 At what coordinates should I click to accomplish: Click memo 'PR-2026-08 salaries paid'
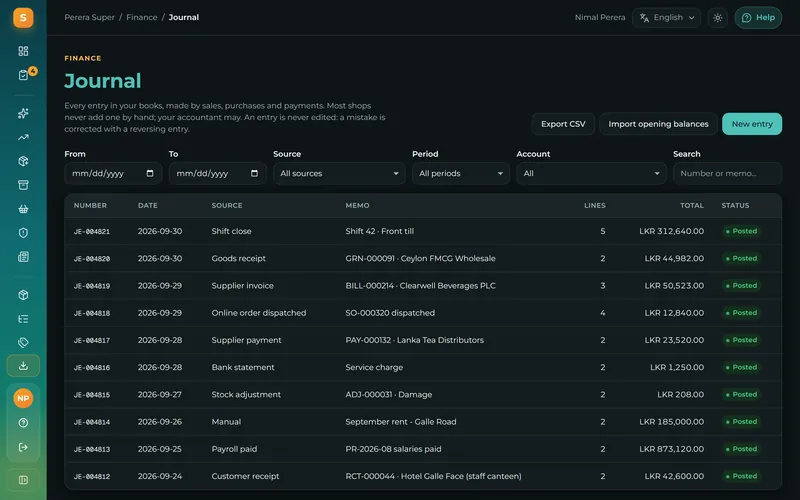coord(393,449)
